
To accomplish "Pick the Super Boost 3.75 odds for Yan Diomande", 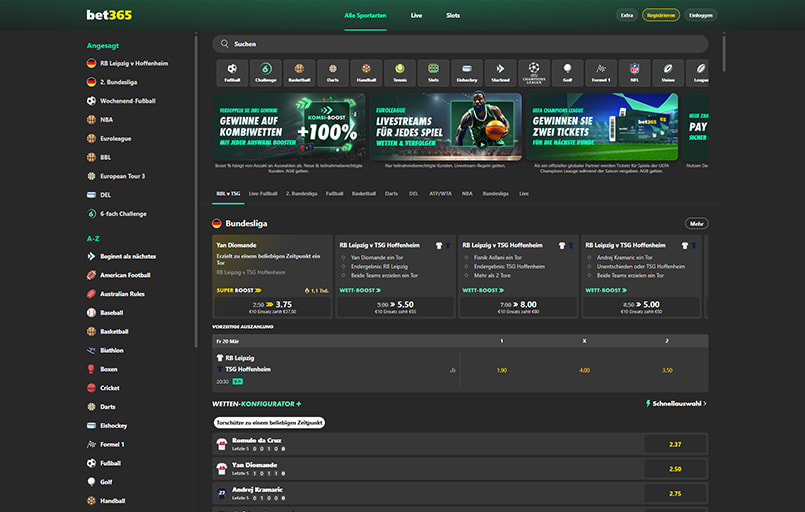I will [273, 307].
